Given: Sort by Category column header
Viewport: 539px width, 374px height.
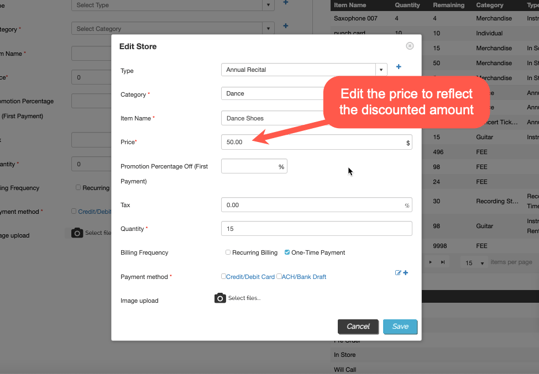Looking at the screenshot, I should (x=490, y=5).
